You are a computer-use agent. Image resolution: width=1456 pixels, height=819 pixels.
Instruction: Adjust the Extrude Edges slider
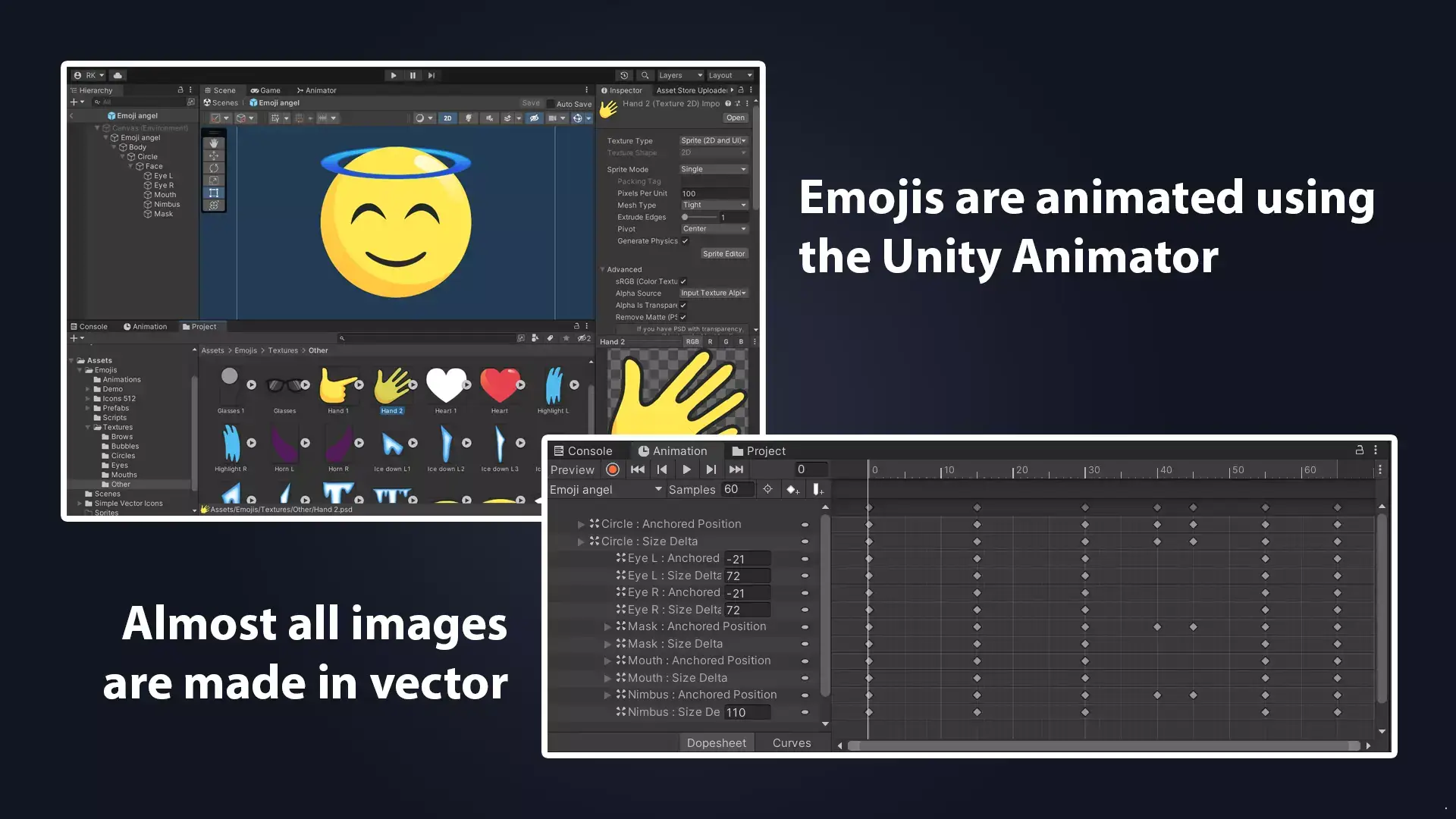[x=698, y=218]
